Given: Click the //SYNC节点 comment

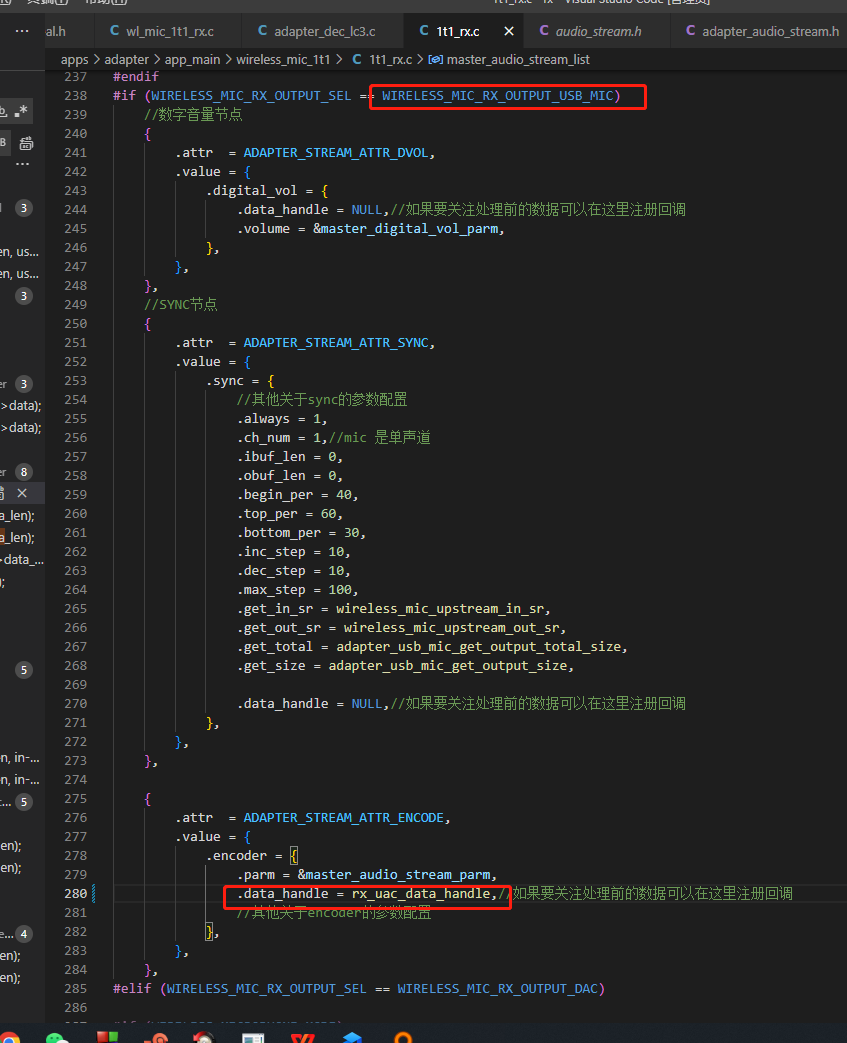Looking at the screenshot, I should click(x=181, y=305).
